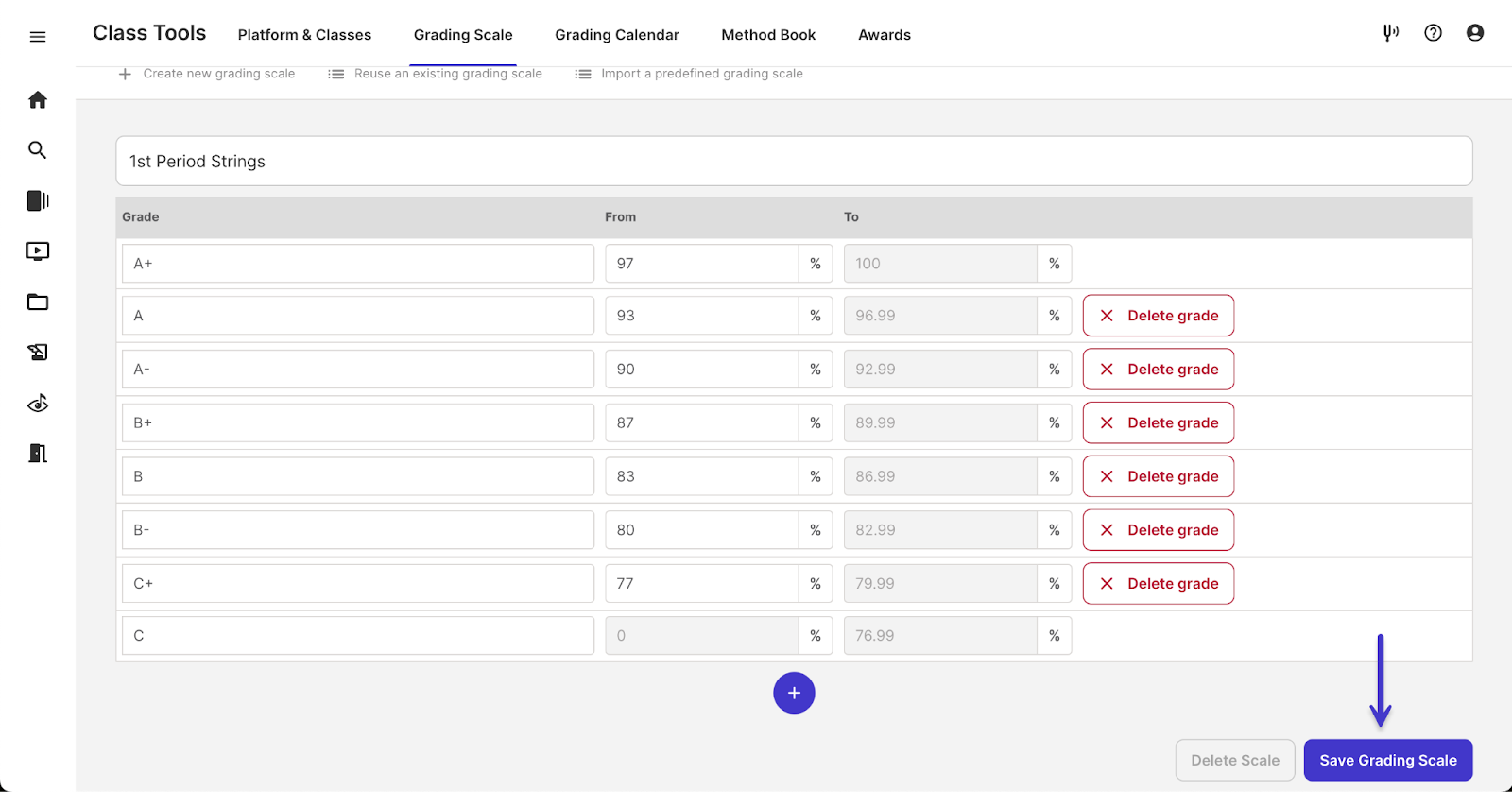Click the To field showing 100

point(940,264)
